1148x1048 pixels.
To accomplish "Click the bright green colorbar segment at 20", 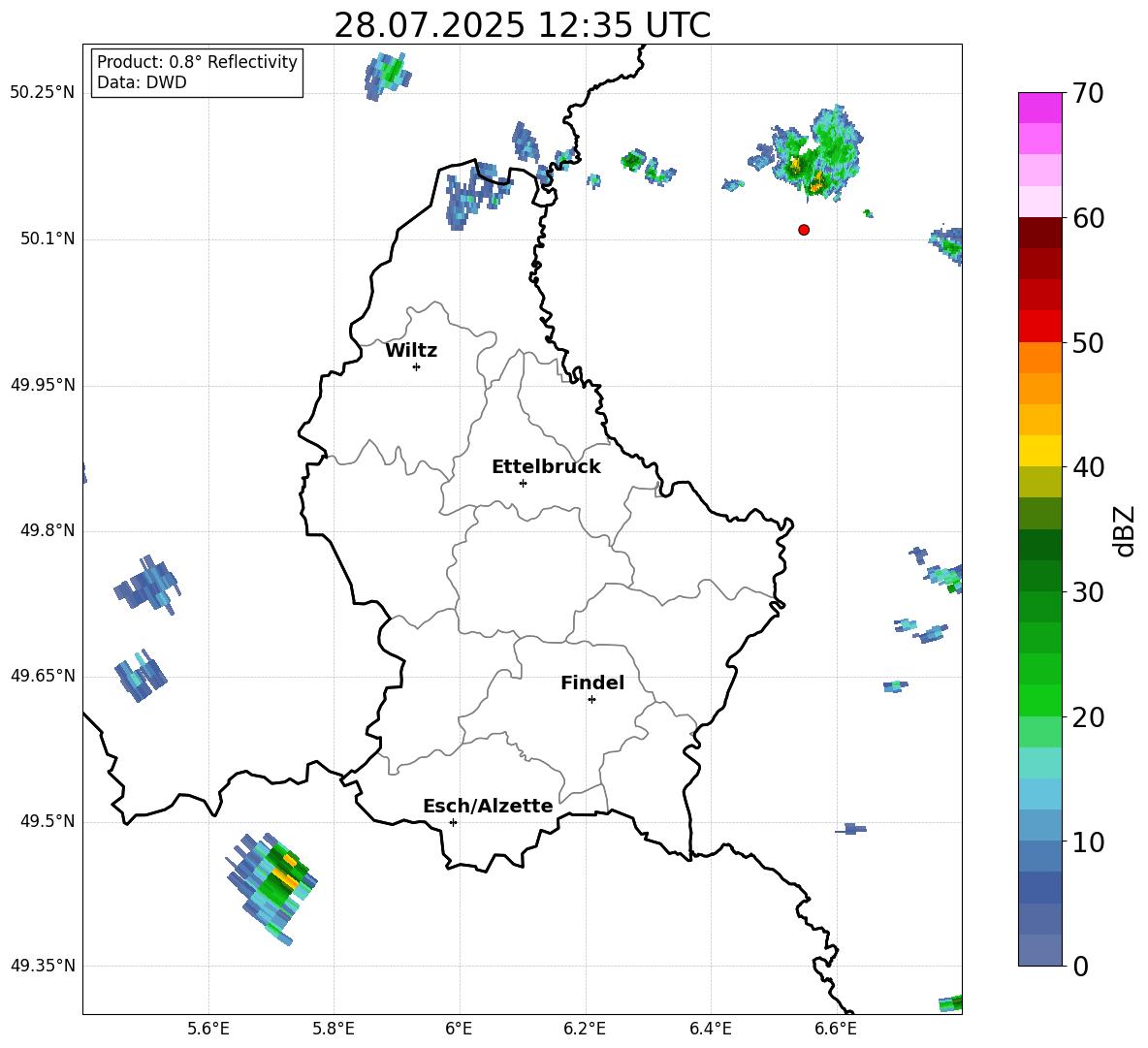I will coord(1040,701).
